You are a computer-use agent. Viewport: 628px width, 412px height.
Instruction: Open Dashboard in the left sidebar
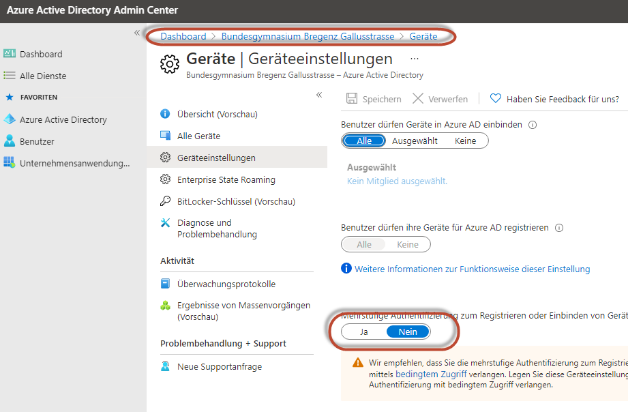tap(40, 54)
